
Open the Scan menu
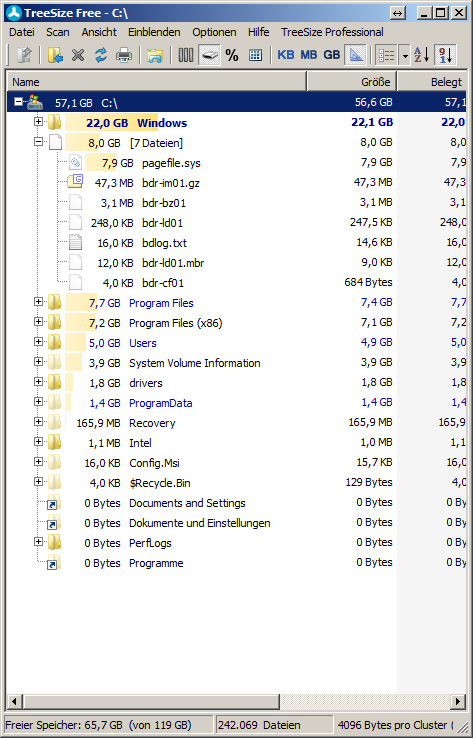[58, 32]
